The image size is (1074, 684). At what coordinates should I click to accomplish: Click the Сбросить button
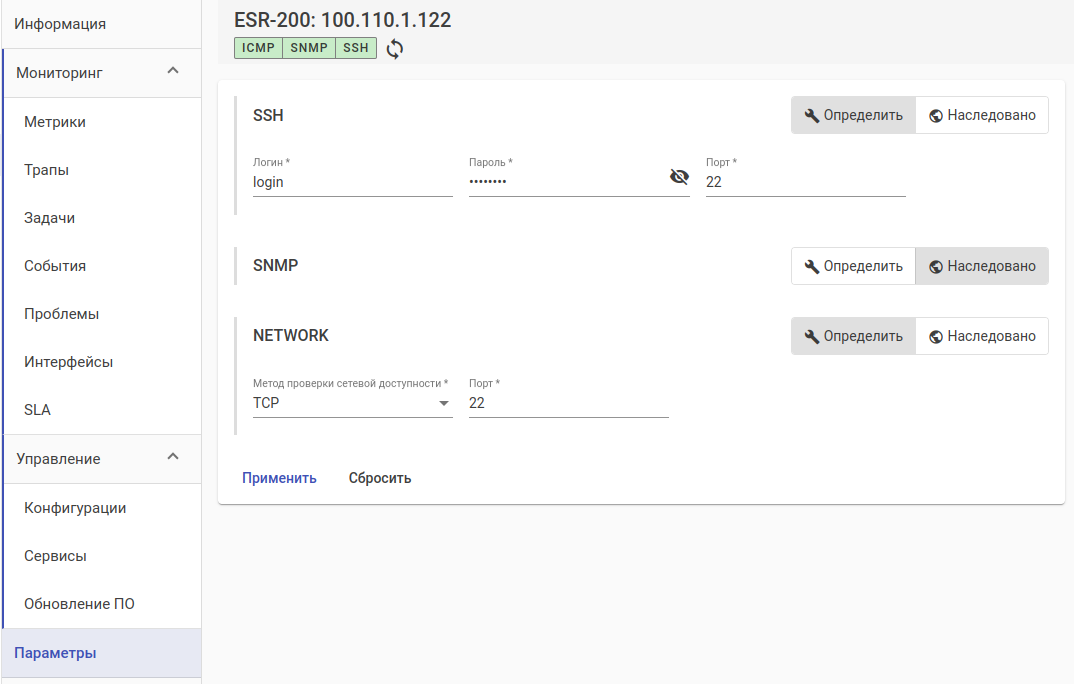pyautogui.click(x=379, y=478)
